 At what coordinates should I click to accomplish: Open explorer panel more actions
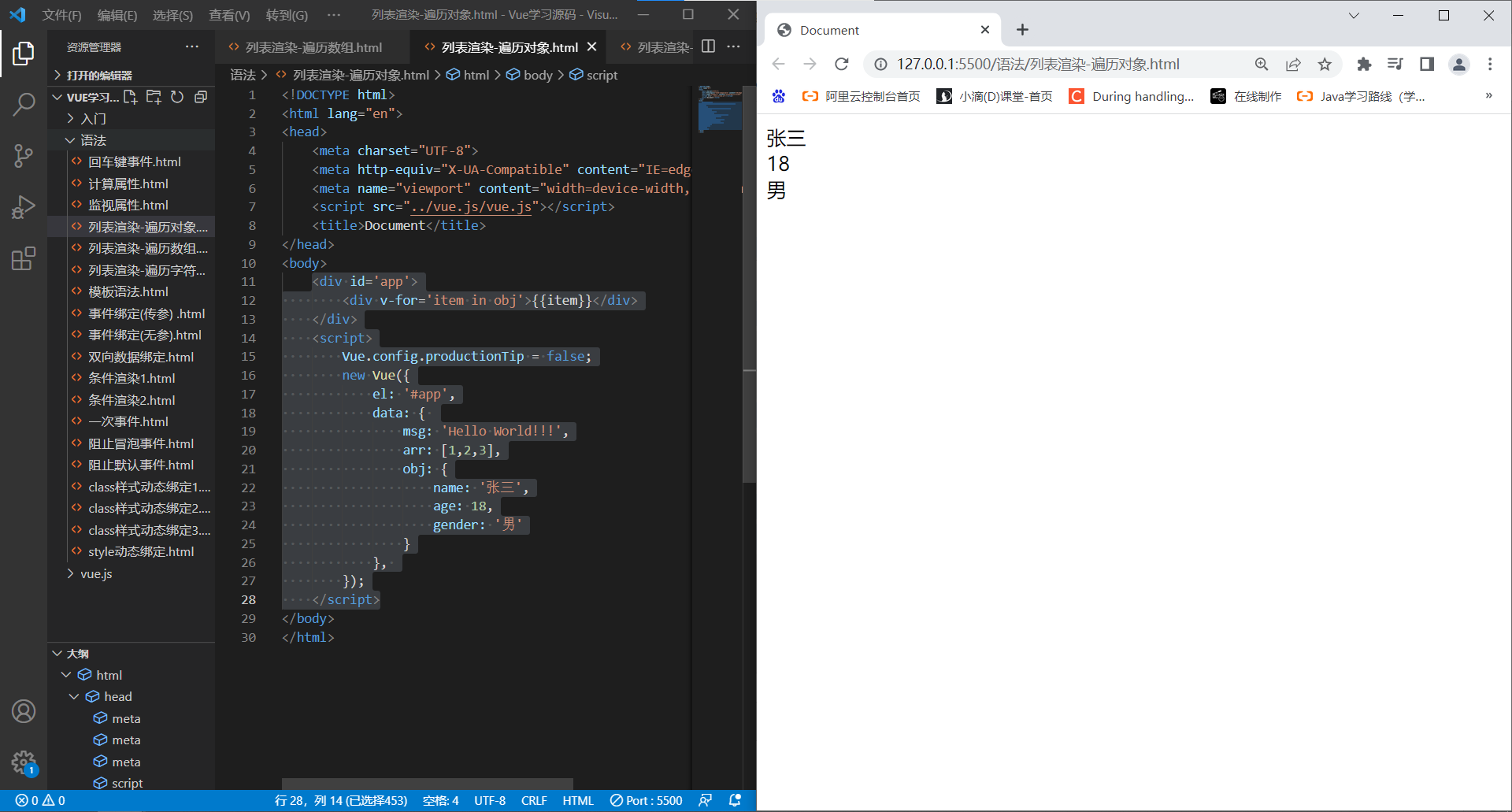tap(191, 46)
